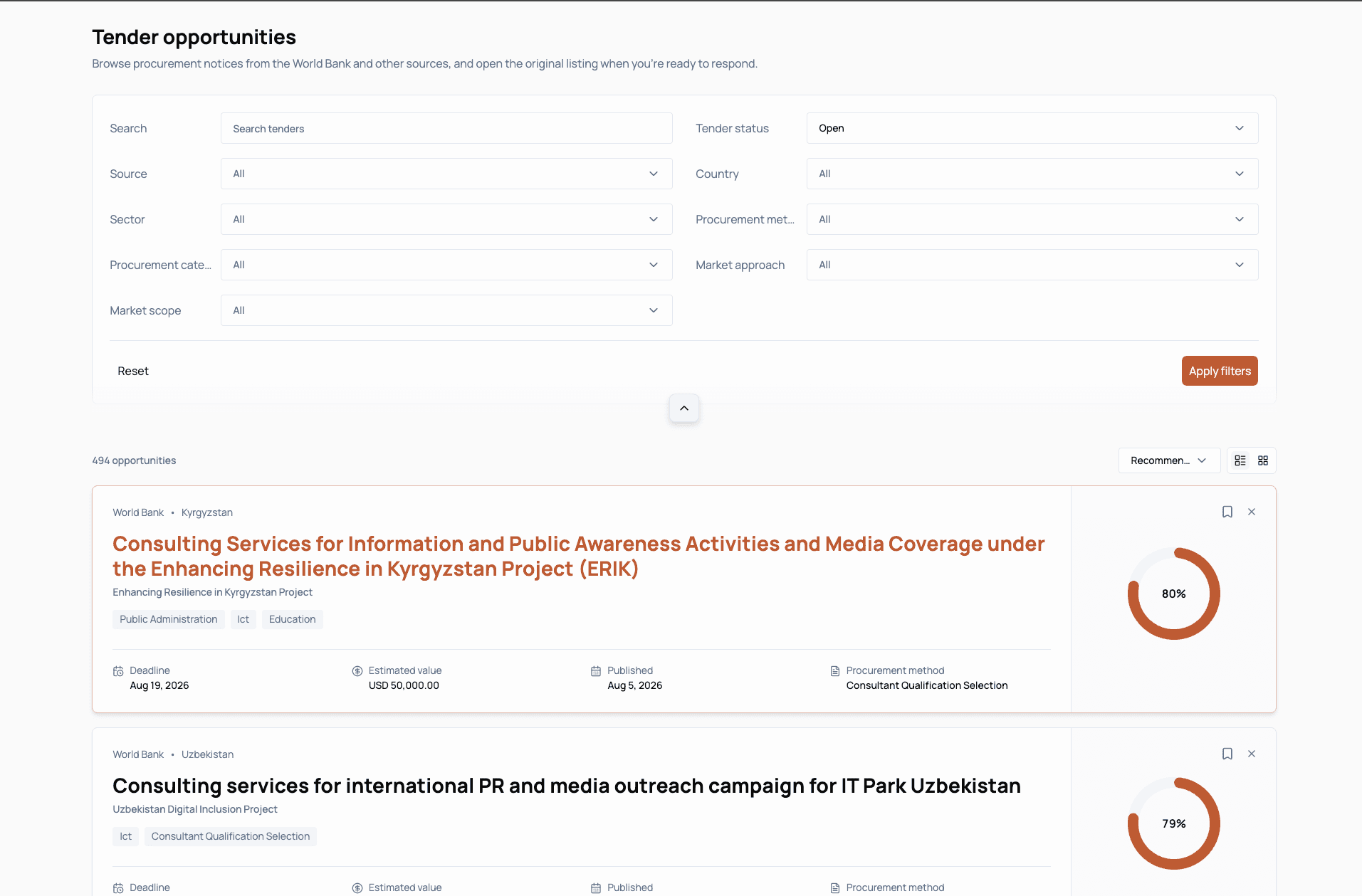1362x896 pixels.
Task: Open the Tender status dropdown
Action: pos(1032,128)
